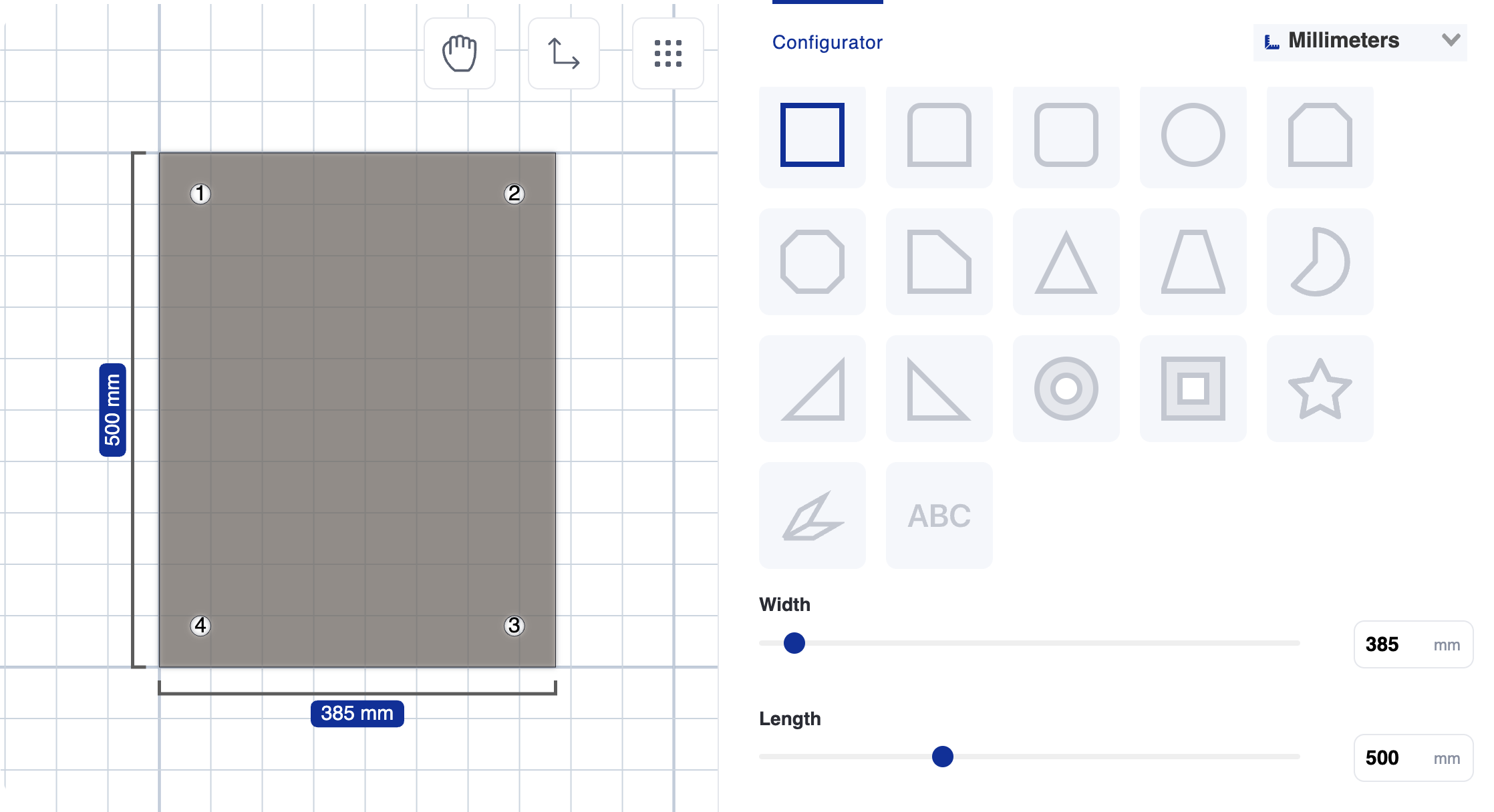Select right triangle with left-side vertical edge
This screenshot has height=812, width=1494.
(939, 389)
